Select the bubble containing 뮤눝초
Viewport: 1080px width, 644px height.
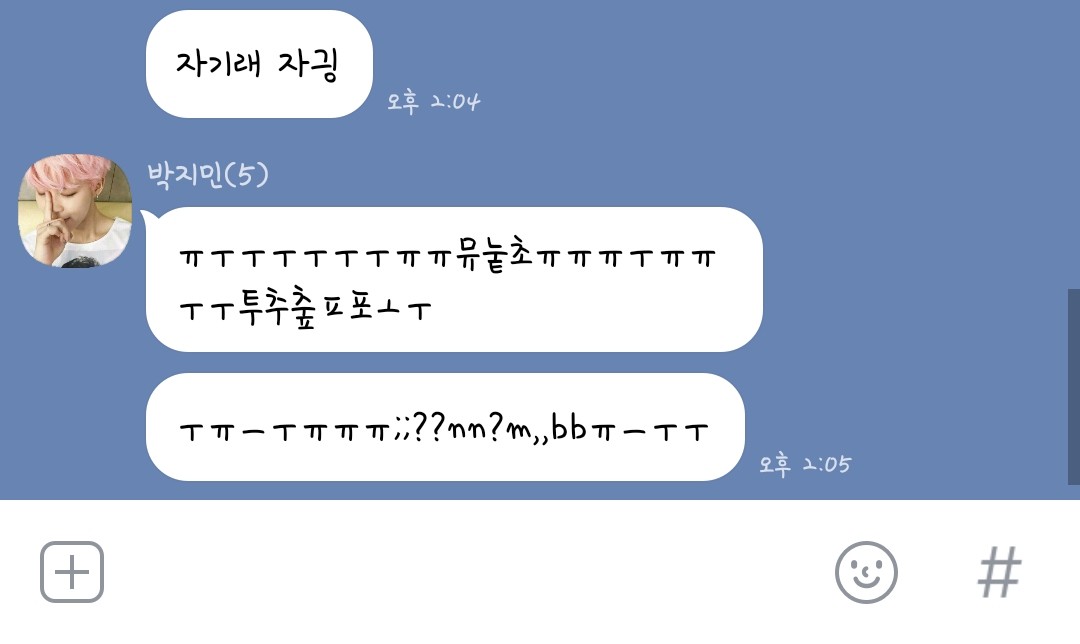tap(454, 279)
